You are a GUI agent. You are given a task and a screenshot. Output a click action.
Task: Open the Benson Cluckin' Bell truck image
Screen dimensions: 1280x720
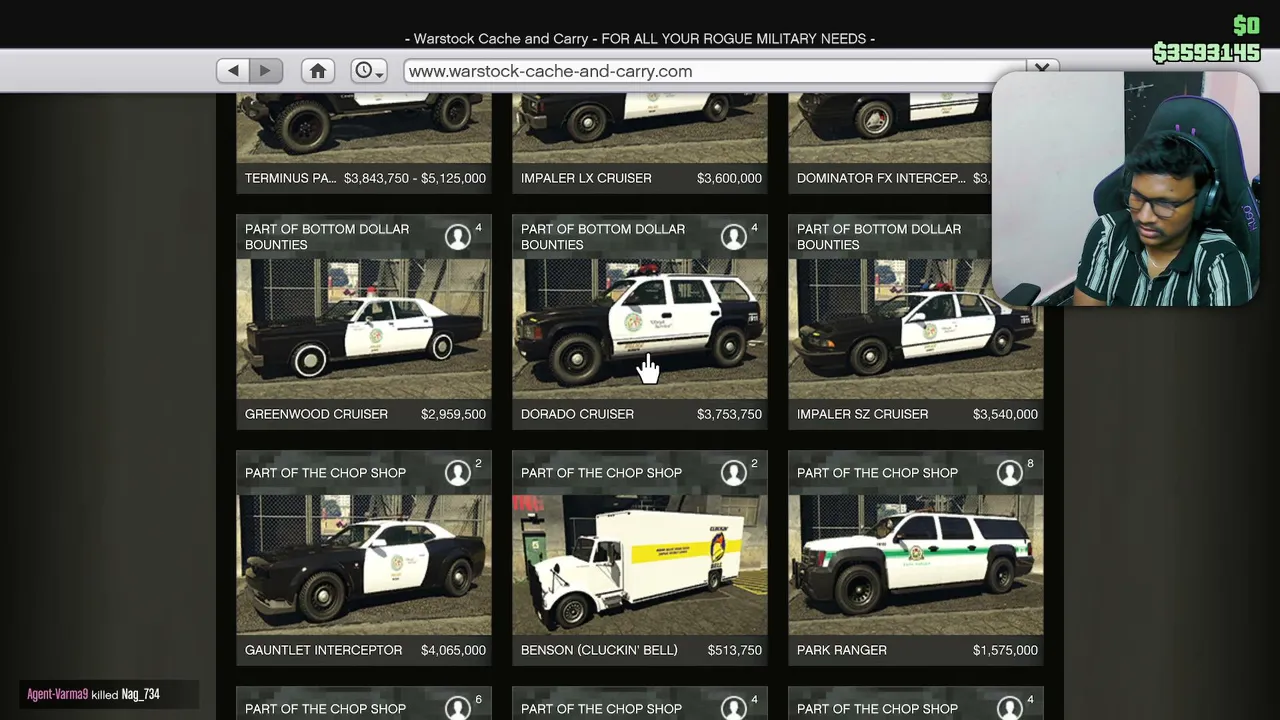point(640,565)
